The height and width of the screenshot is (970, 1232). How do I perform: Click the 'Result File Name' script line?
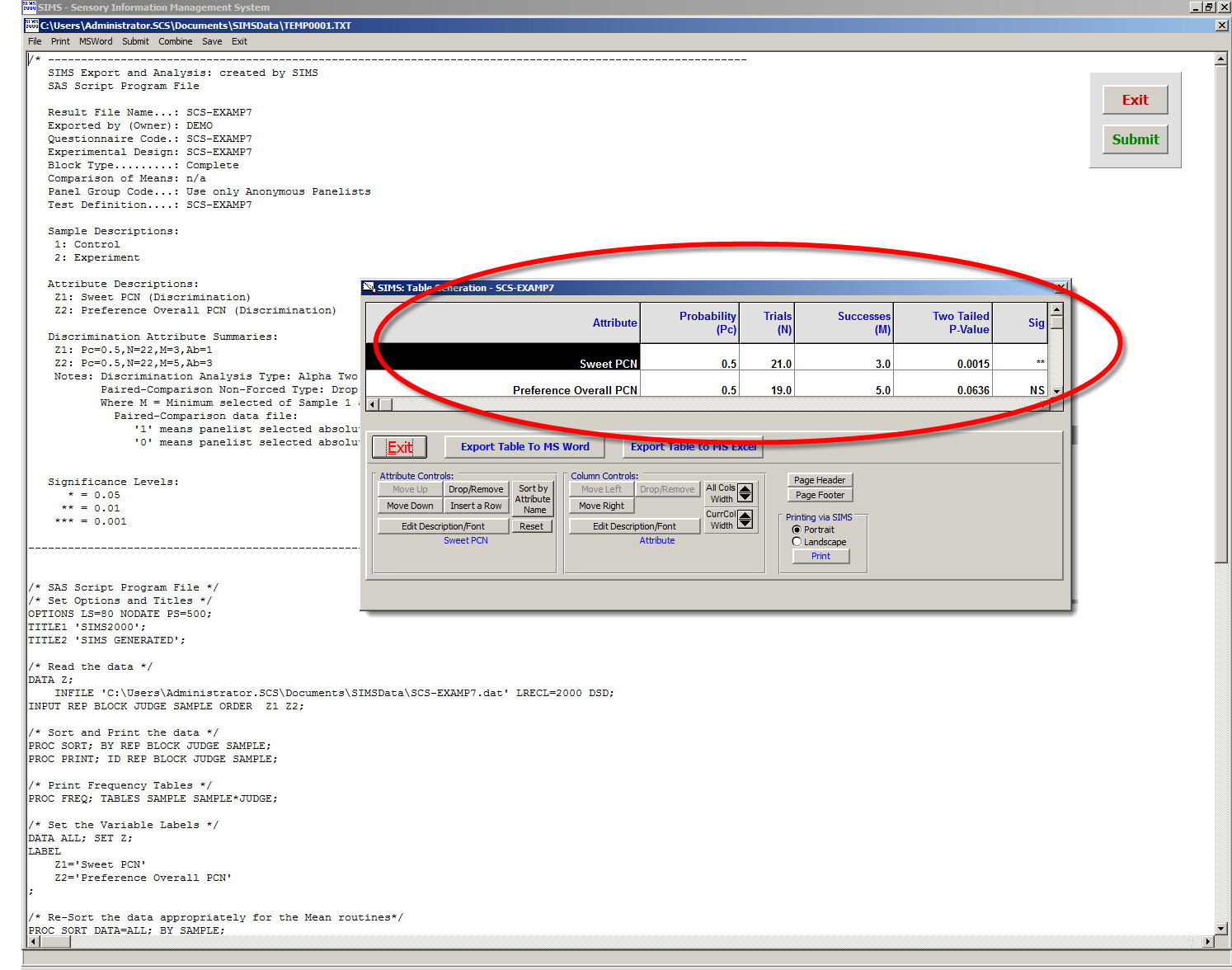tap(150, 112)
